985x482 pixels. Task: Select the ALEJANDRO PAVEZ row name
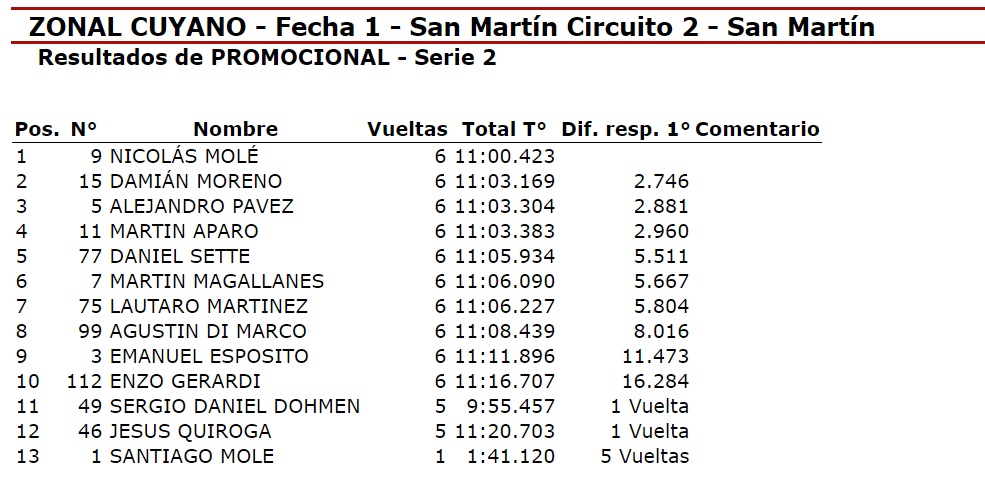[201, 206]
